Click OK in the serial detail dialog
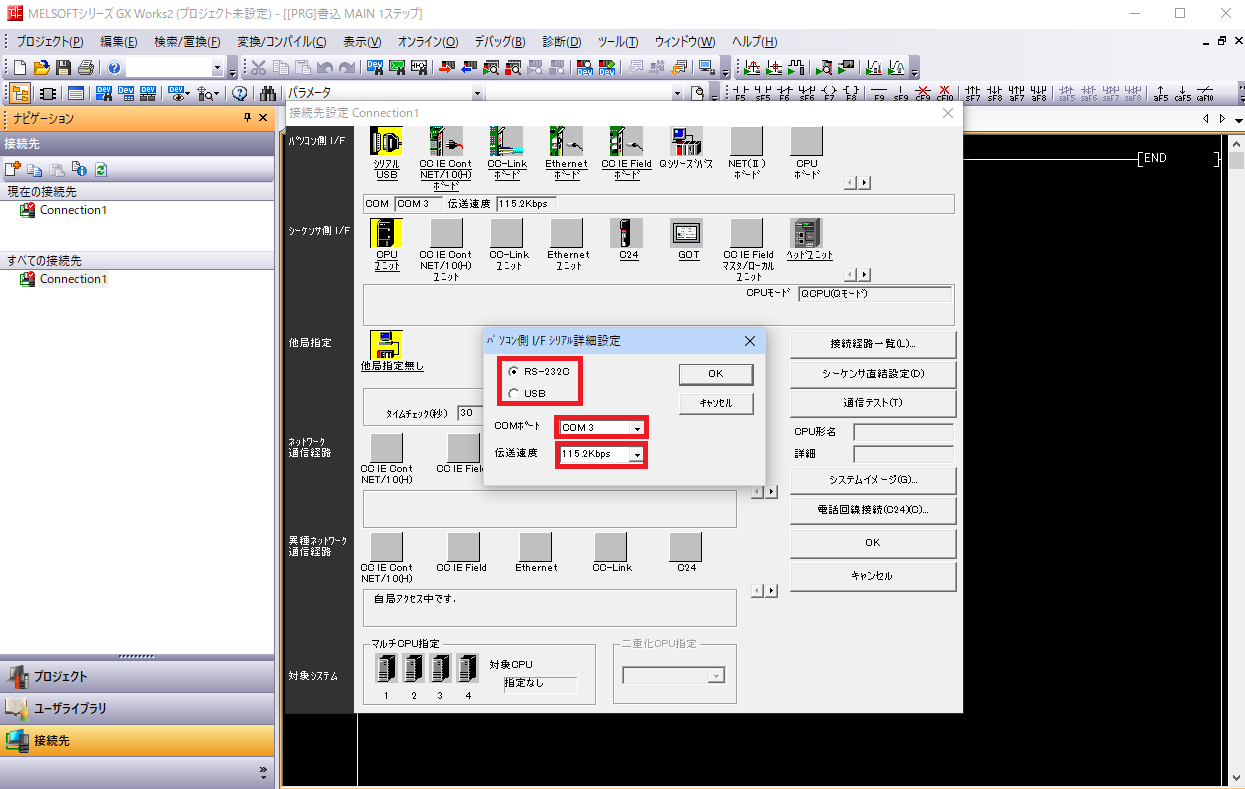 pyautogui.click(x=716, y=373)
